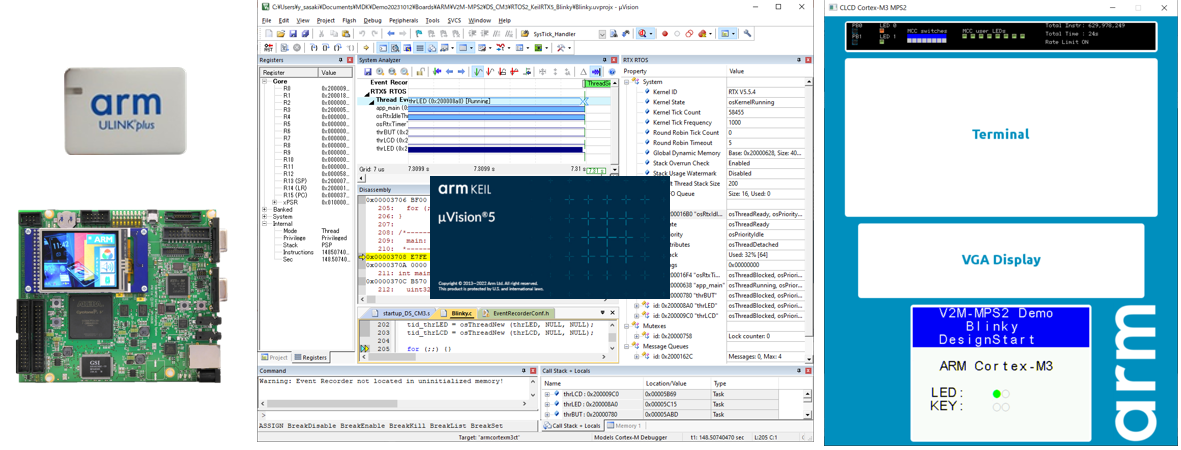Image resolution: width=1181 pixels, height=450 pixels.
Task: Click the Open file folder icon
Action: [x=281, y=34]
